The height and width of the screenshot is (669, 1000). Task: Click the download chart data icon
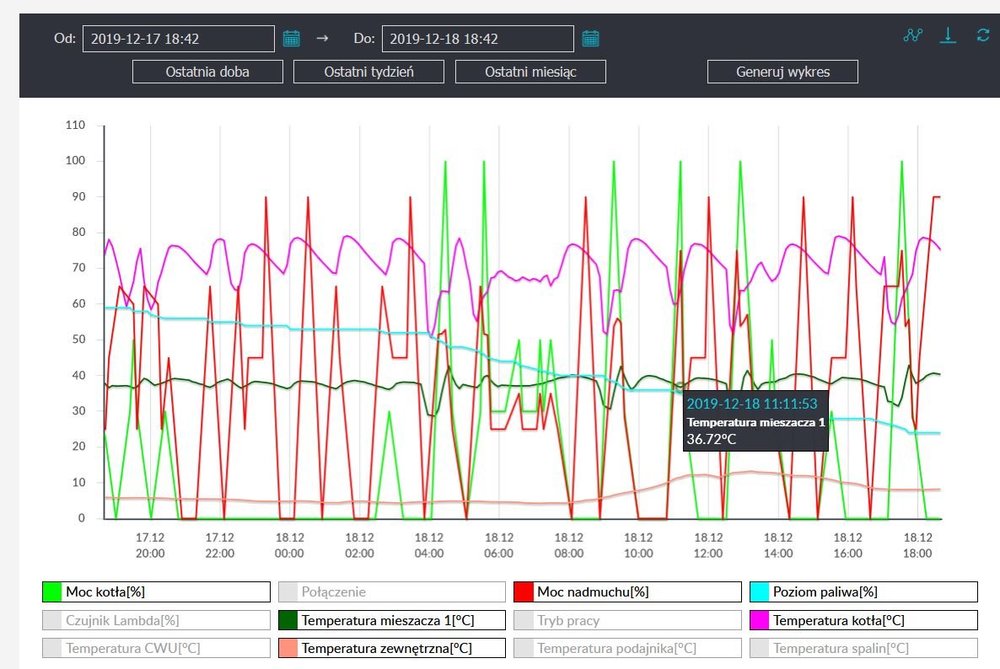pos(948,36)
